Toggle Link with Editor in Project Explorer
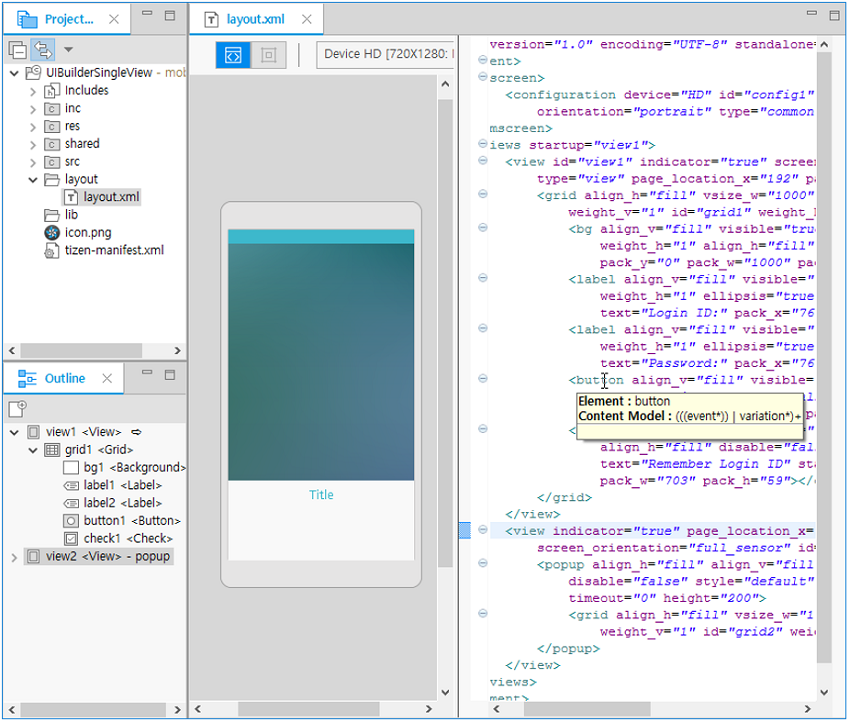Image resolution: width=850 pixels, height=722 pixels. click(42, 49)
